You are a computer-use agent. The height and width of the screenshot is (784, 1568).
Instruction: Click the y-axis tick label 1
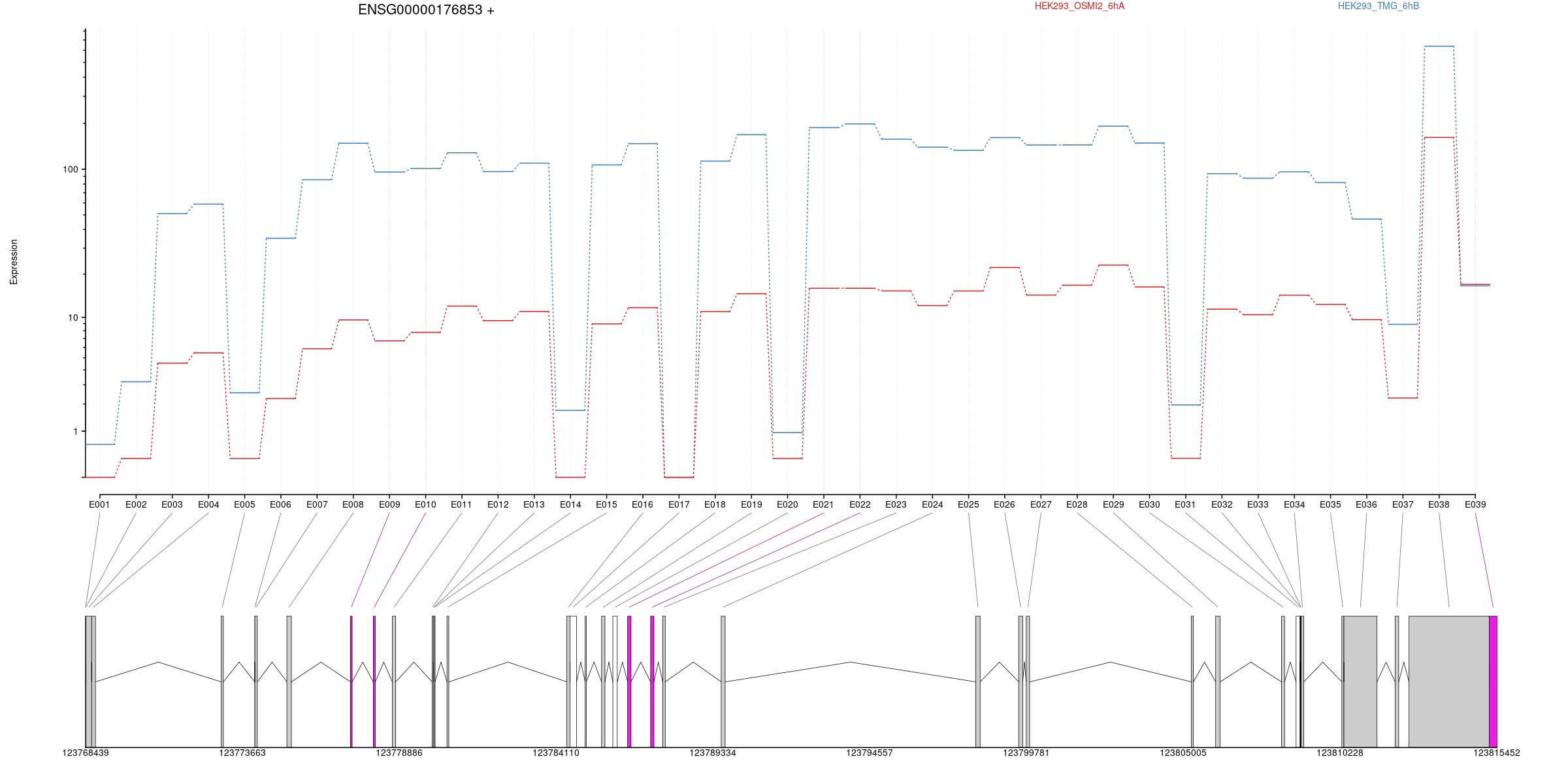click(75, 431)
